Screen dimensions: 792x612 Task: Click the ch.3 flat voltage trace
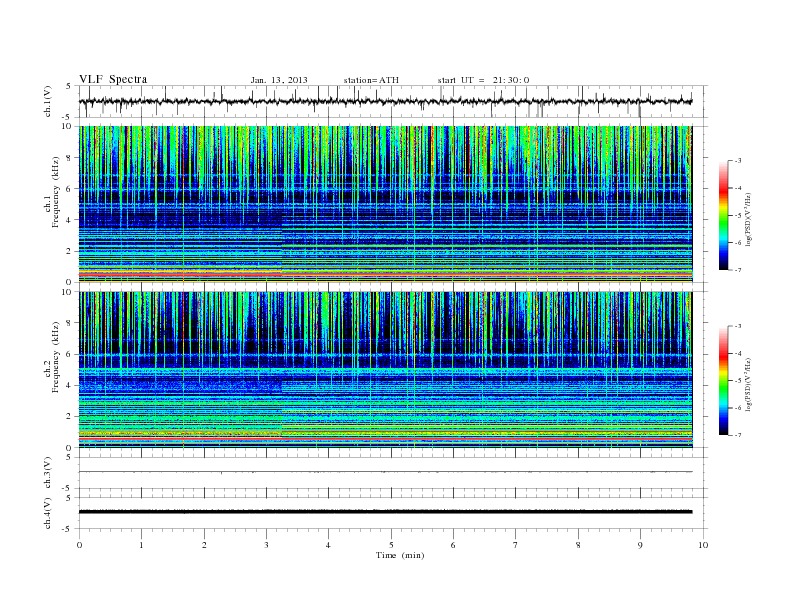[385, 472]
